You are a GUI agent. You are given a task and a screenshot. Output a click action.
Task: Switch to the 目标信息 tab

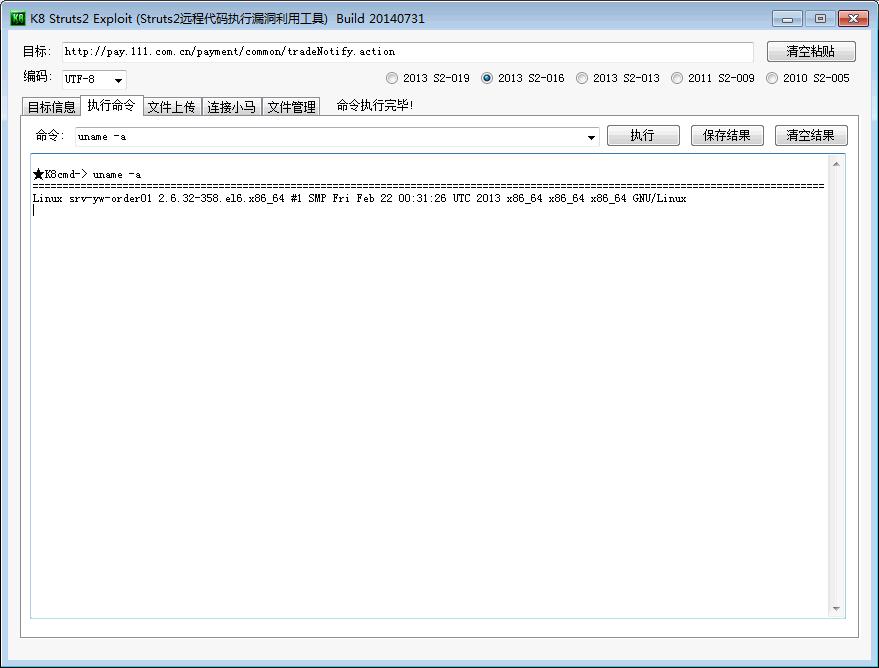click(x=51, y=106)
